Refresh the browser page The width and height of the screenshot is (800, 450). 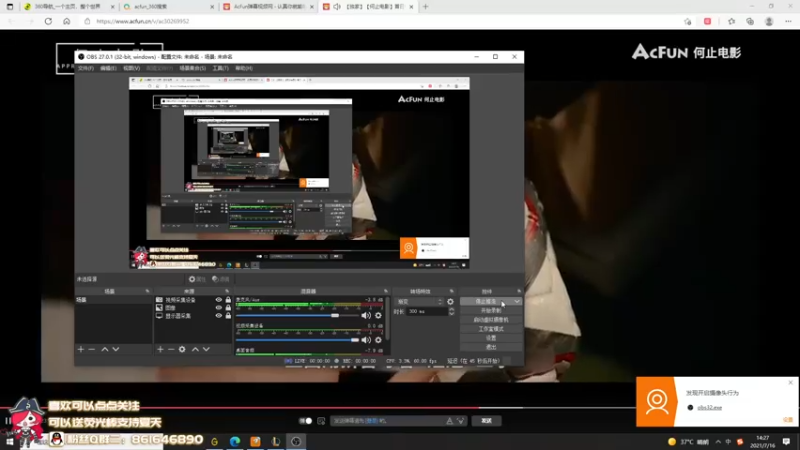click(x=48, y=21)
